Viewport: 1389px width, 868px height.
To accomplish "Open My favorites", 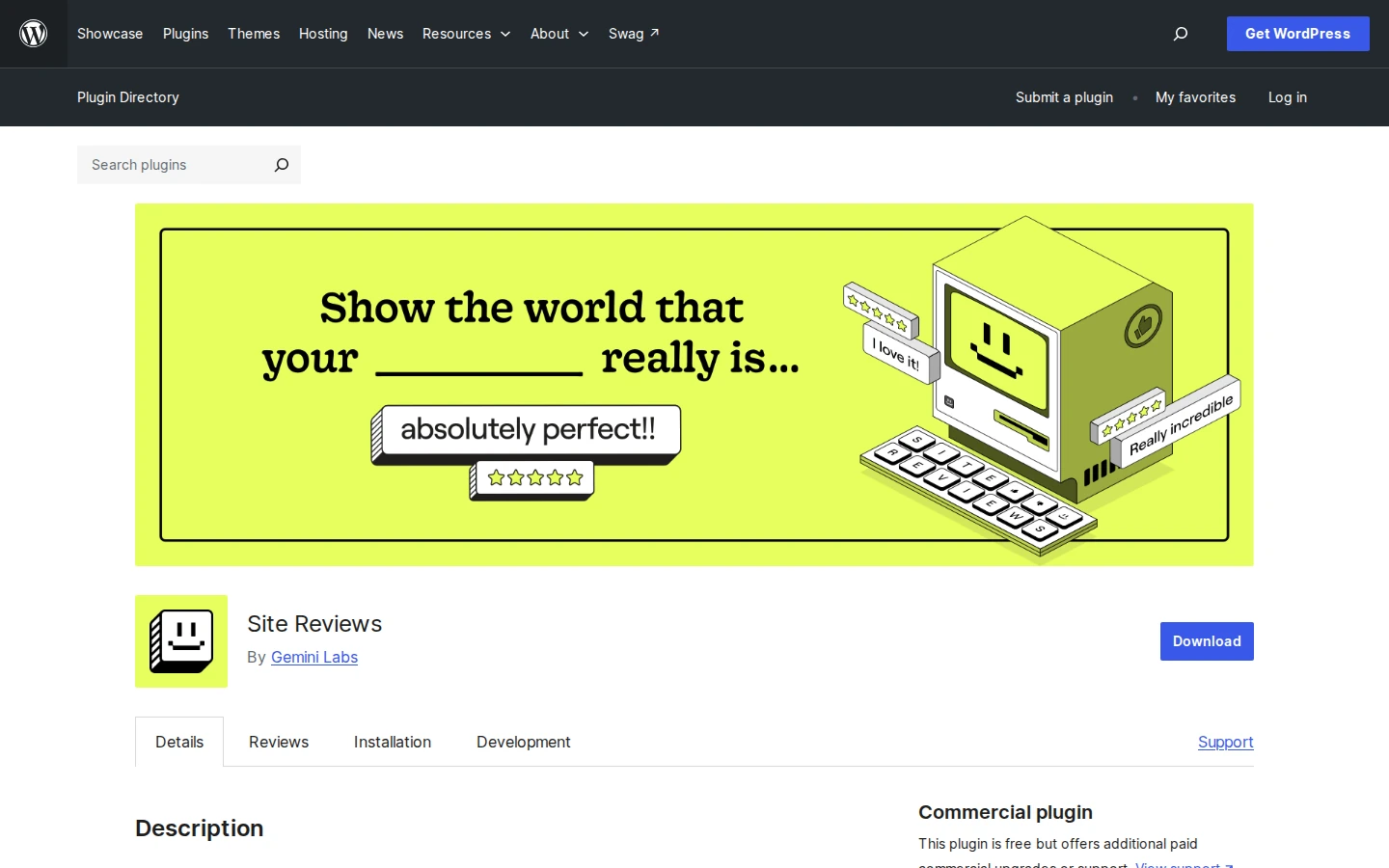I will pyautogui.click(x=1195, y=97).
